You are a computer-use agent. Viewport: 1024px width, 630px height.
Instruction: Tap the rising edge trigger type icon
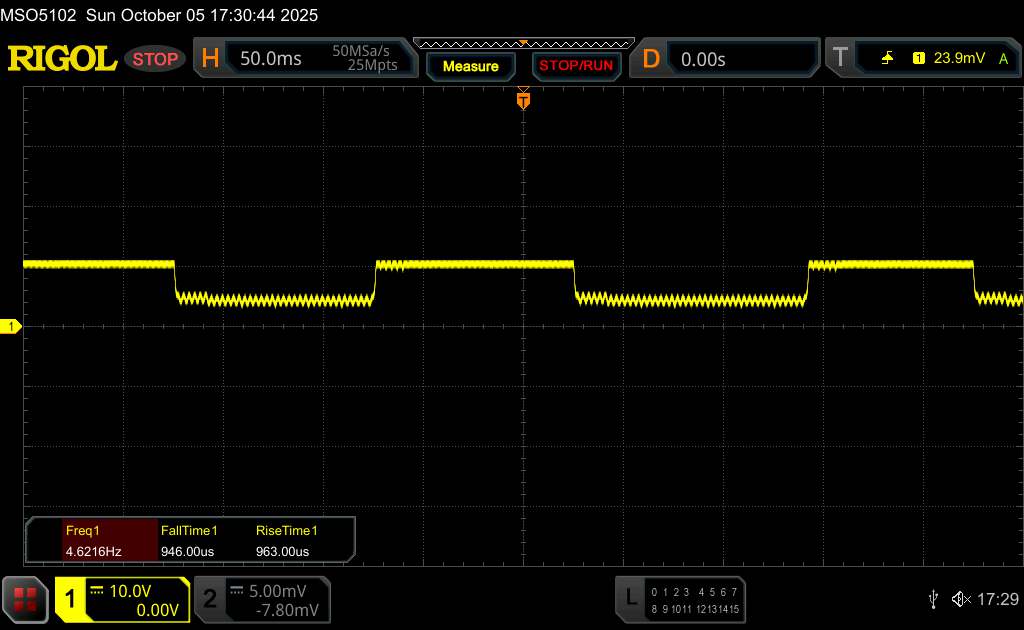[x=887, y=59]
